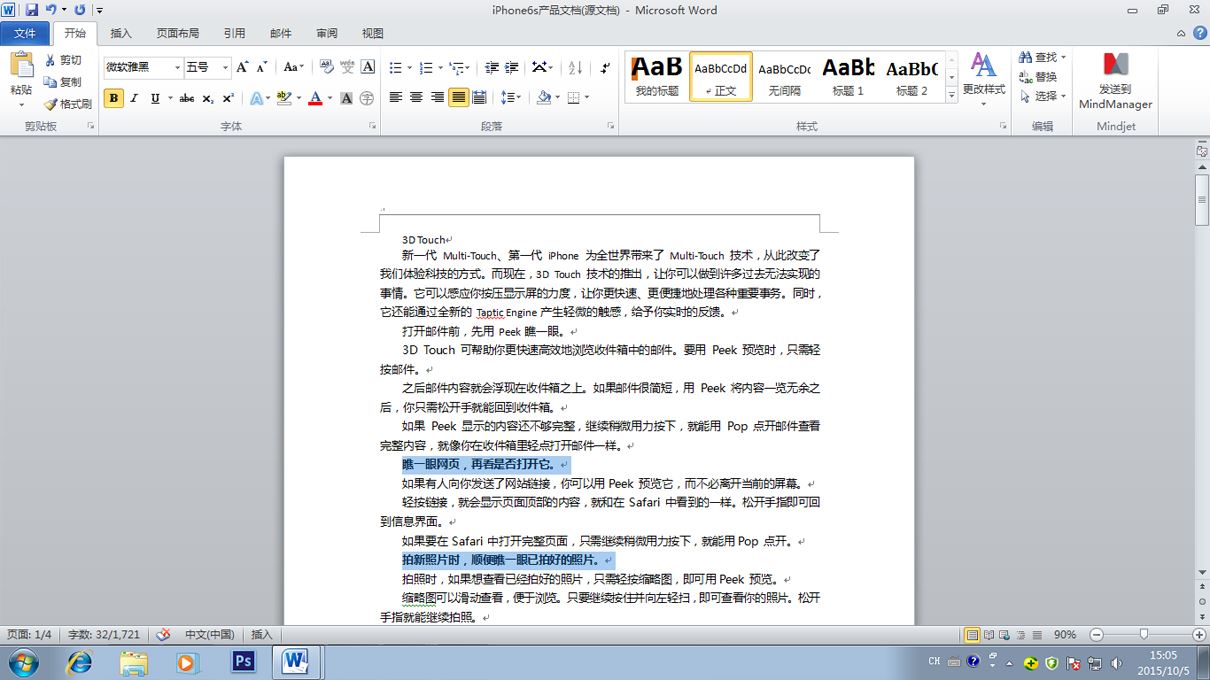
Task: Click Change Styles (更改样式) button
Action: (984, 80)
